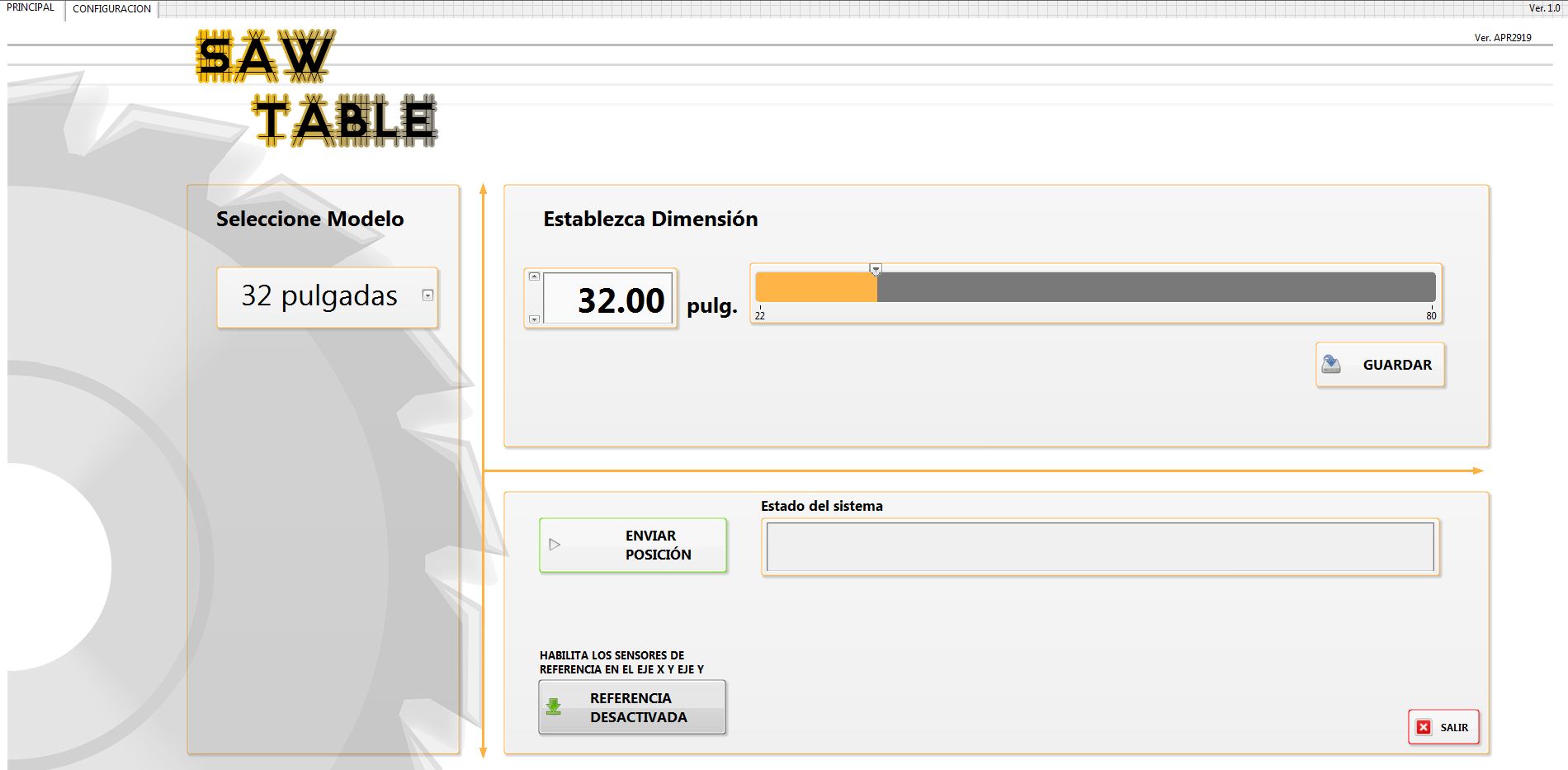Increase dimension with the up stepper arrow

pos(534,276)
